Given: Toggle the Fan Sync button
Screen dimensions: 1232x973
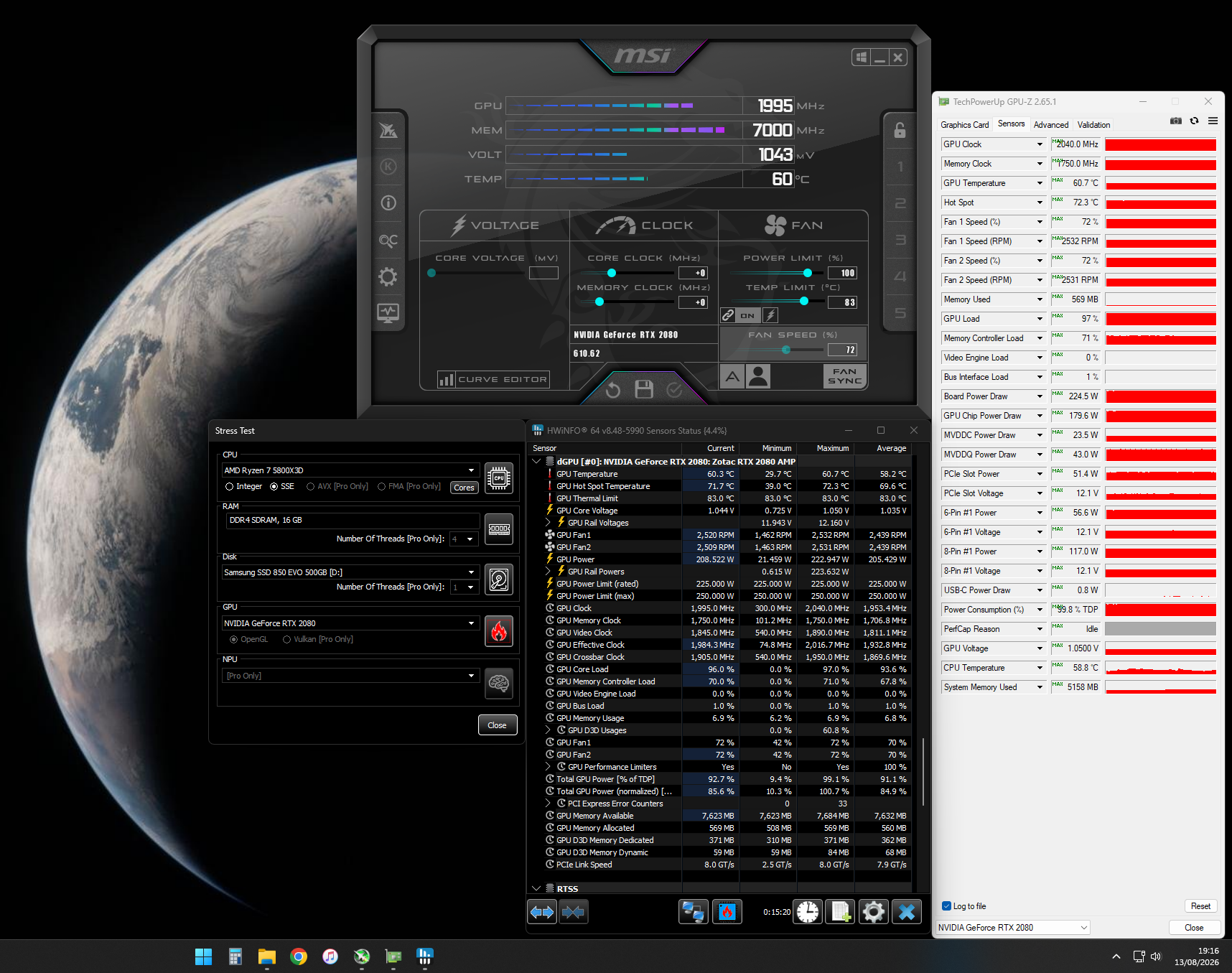Looking at the screenshot, I should click(844, 376).
